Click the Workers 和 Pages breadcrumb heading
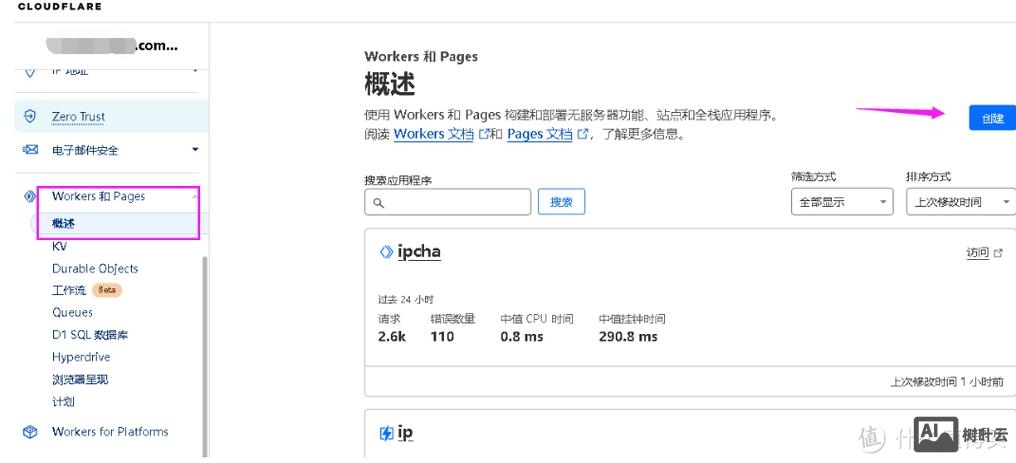The width and height of the screenshot is (1016, 463). [x=421, y=56]
